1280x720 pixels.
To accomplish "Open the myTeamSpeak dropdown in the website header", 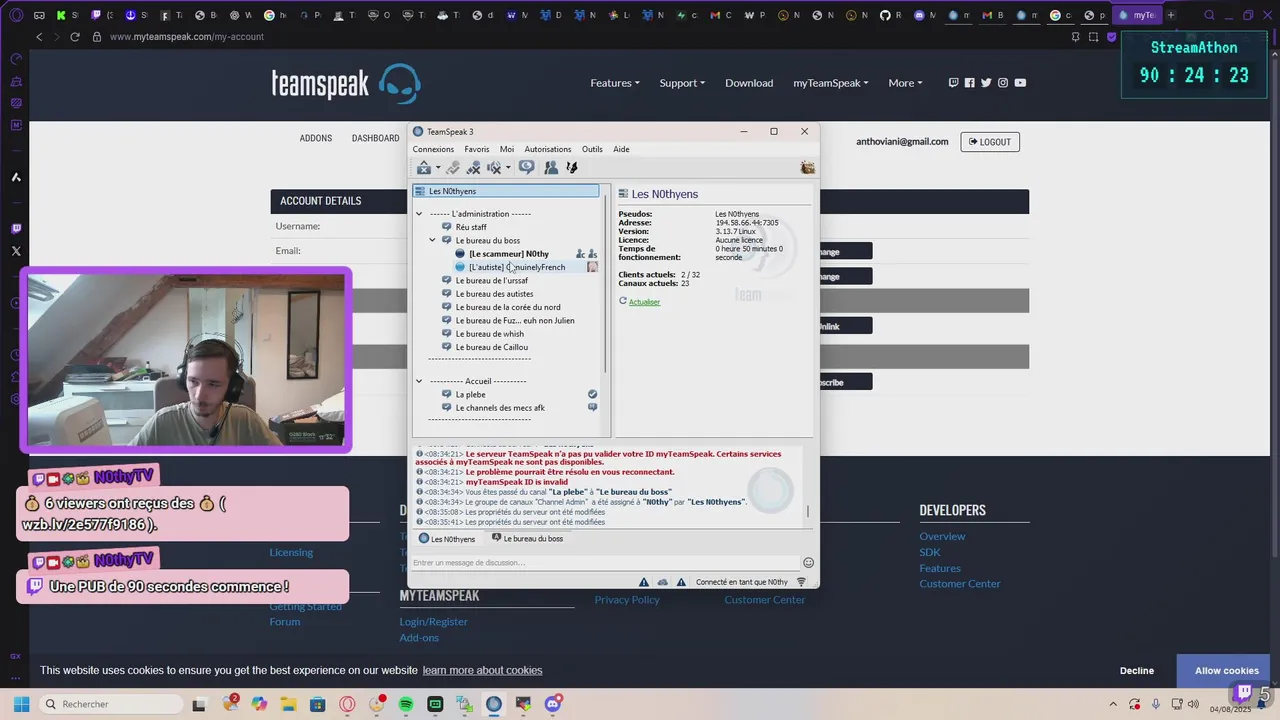I will click(831, 83).
